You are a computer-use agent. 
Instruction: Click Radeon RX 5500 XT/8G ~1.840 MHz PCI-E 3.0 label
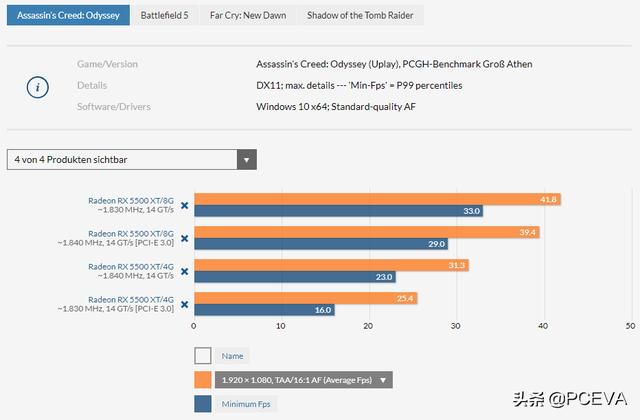pos(116,238)
